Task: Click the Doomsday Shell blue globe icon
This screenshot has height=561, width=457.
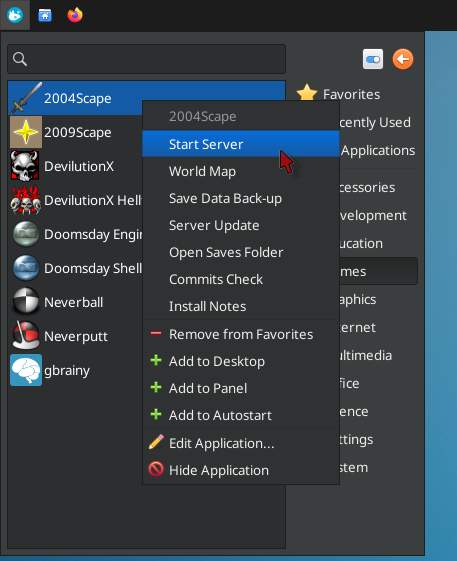Action: pos(26,268)
